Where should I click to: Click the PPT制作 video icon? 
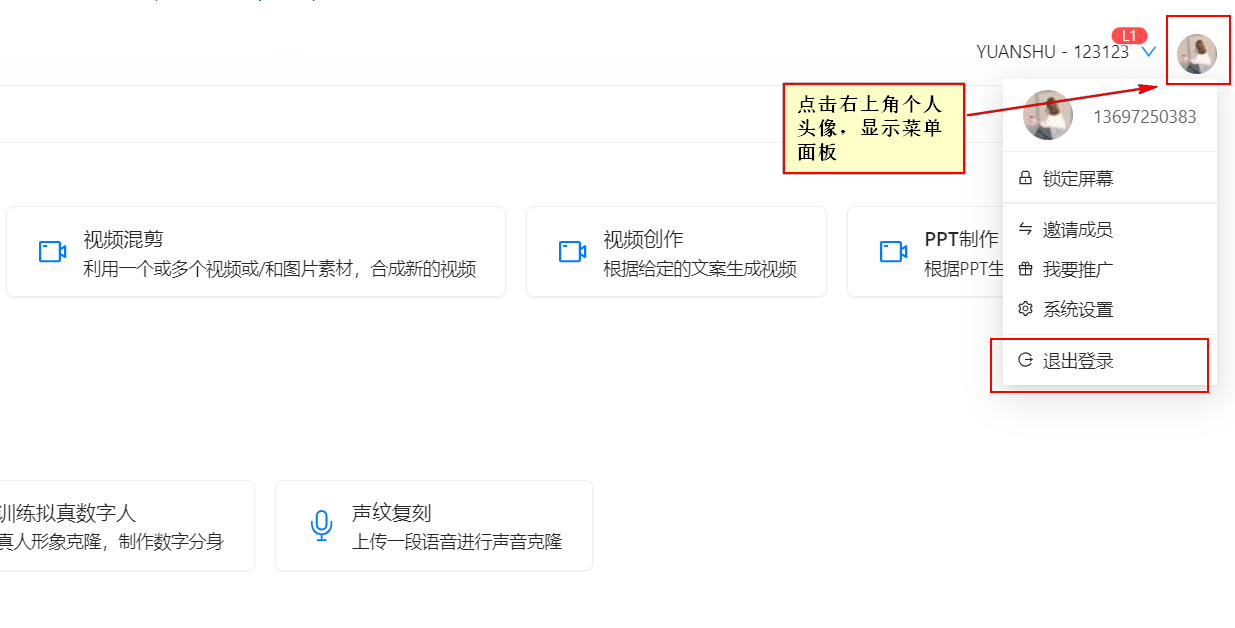coord(891,252)
